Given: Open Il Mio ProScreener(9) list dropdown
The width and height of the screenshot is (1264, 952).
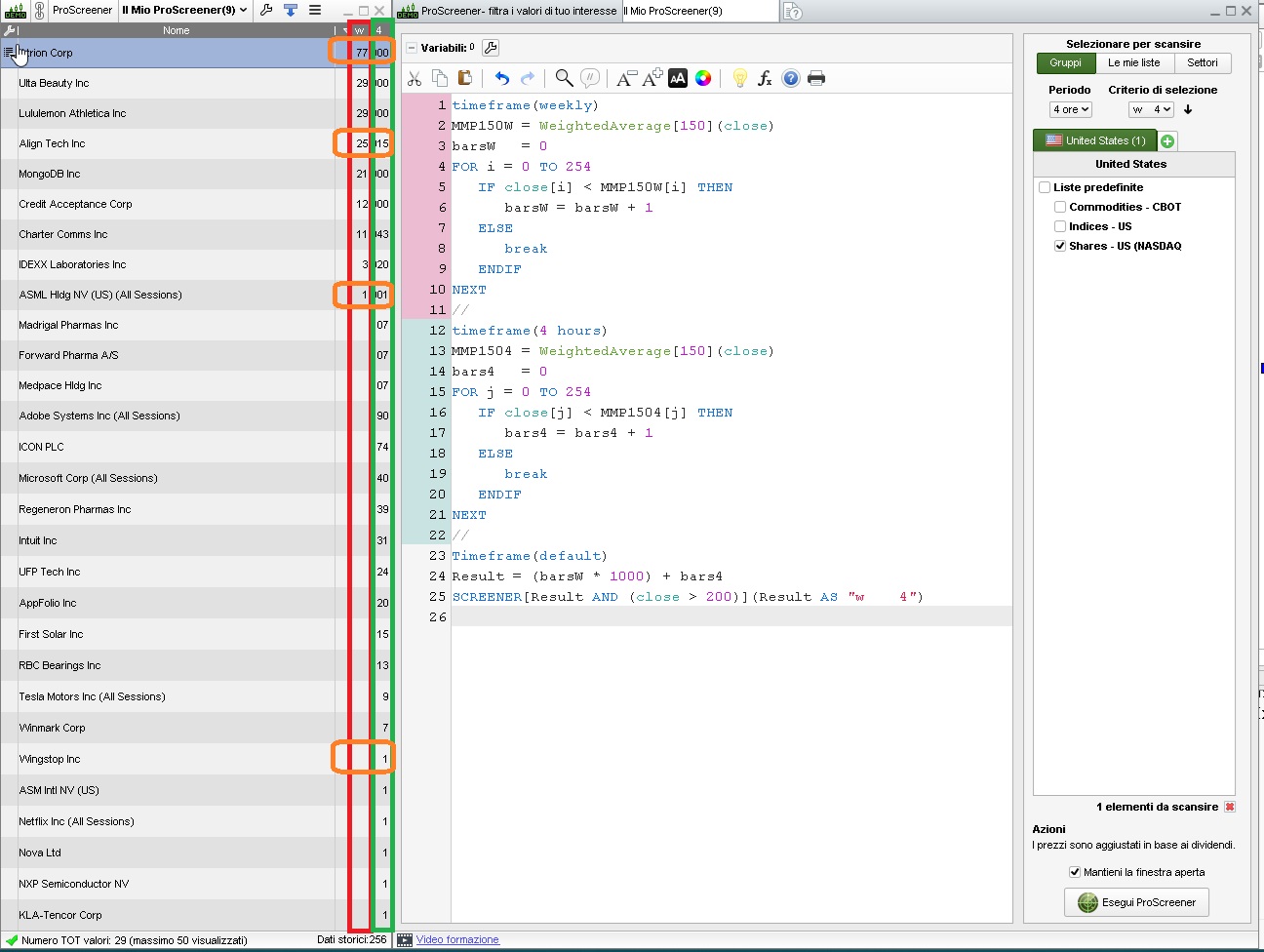Looking at the screenshot, I should (184, 10).
